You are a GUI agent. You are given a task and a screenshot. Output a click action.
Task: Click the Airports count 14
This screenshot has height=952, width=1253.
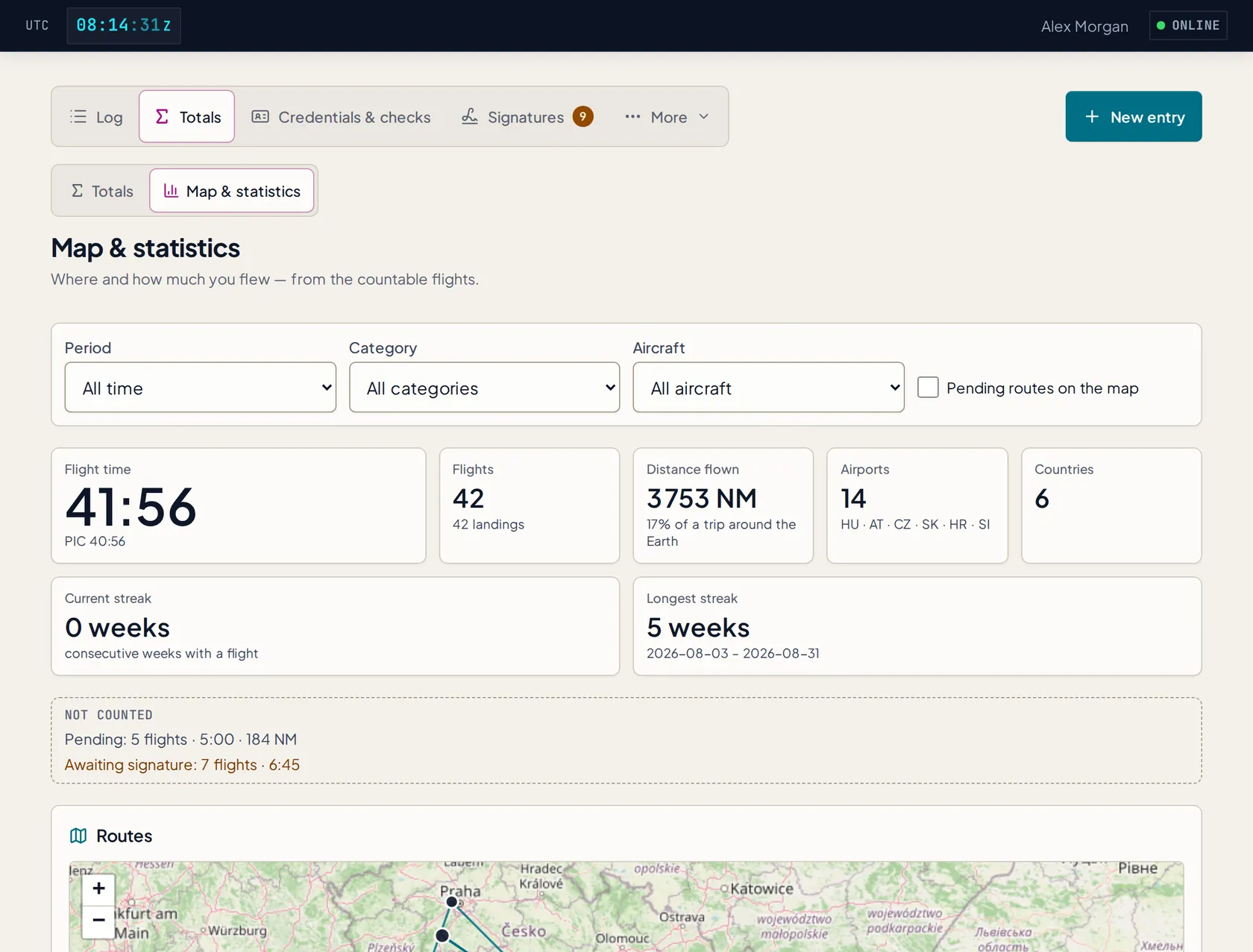pyautogui.click(x=853, y=498)
